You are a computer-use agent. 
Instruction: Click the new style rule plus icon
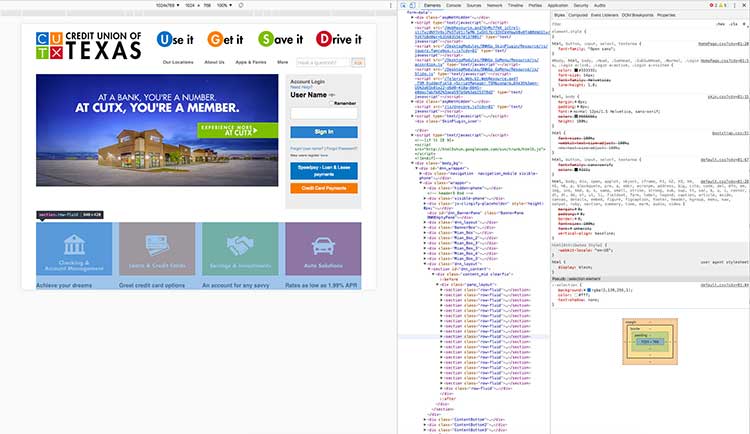[746, 24]
